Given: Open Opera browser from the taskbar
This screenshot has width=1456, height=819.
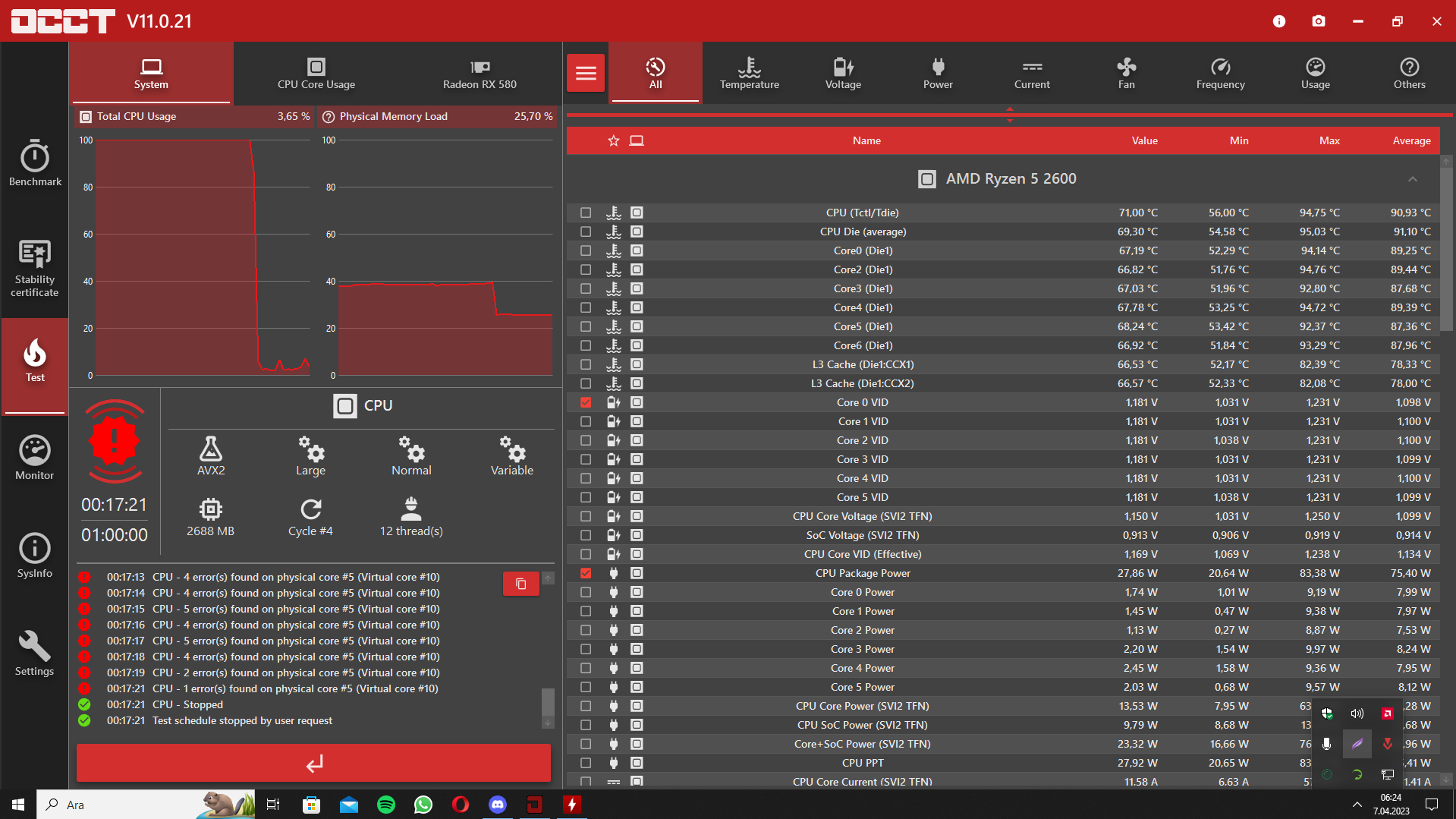Looking at the screenshot, I should (x=461, y=805).
